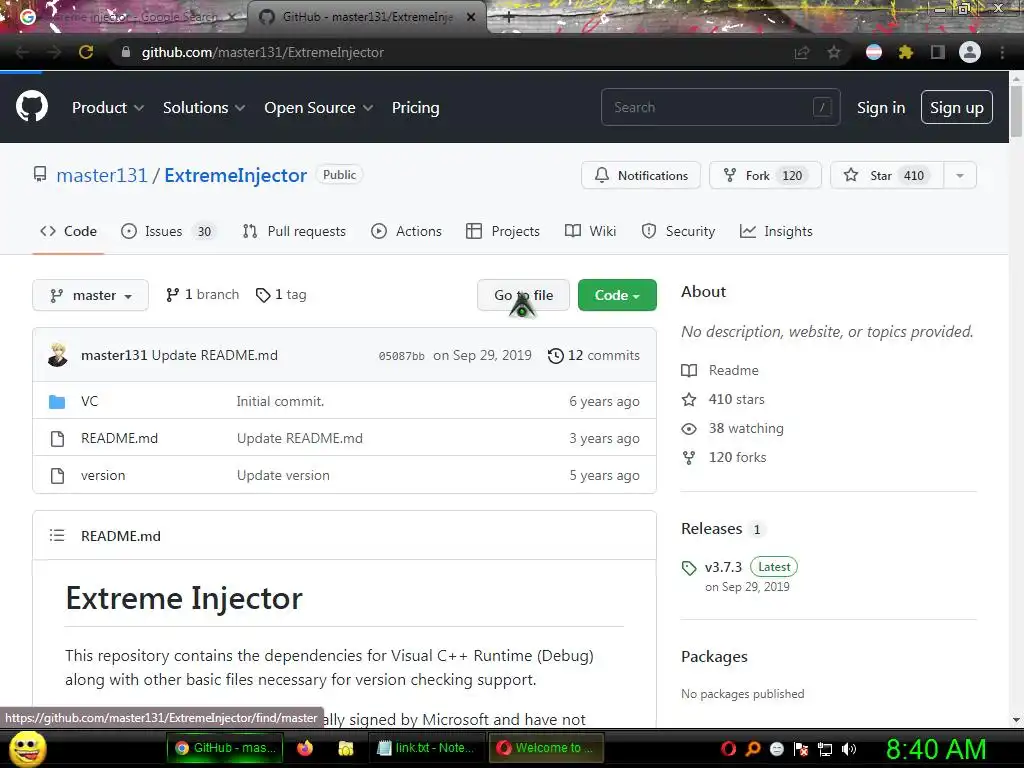The height and width of the screenshot is (768, 1024).
Task: View the 410 stars link
Action: 723,399
